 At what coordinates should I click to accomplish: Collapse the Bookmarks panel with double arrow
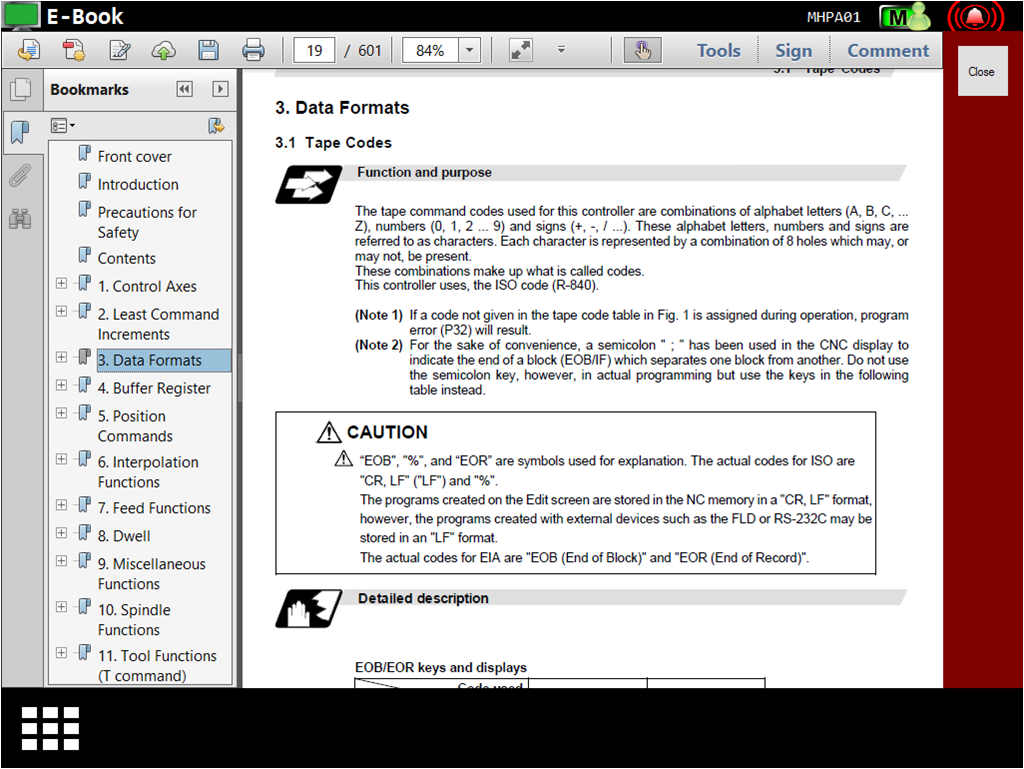(x=184, y=89)
